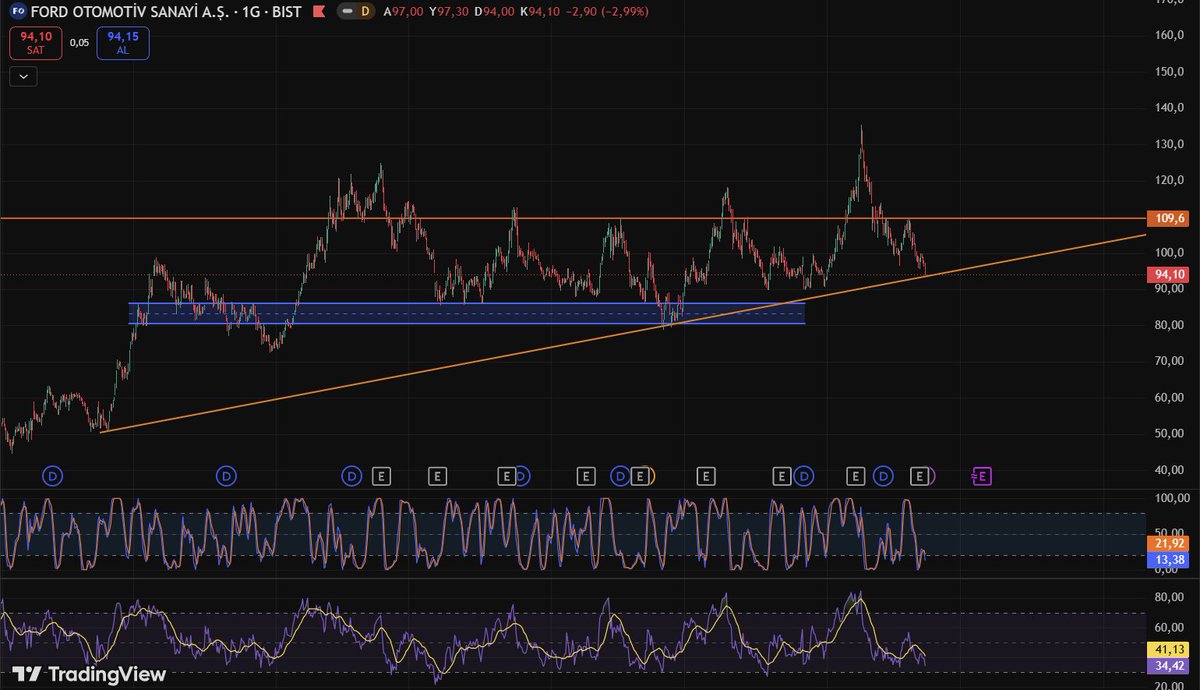The image size is (1200, 690).
Task: Click the 130,0 price axis label
Action: [1168, 144]
